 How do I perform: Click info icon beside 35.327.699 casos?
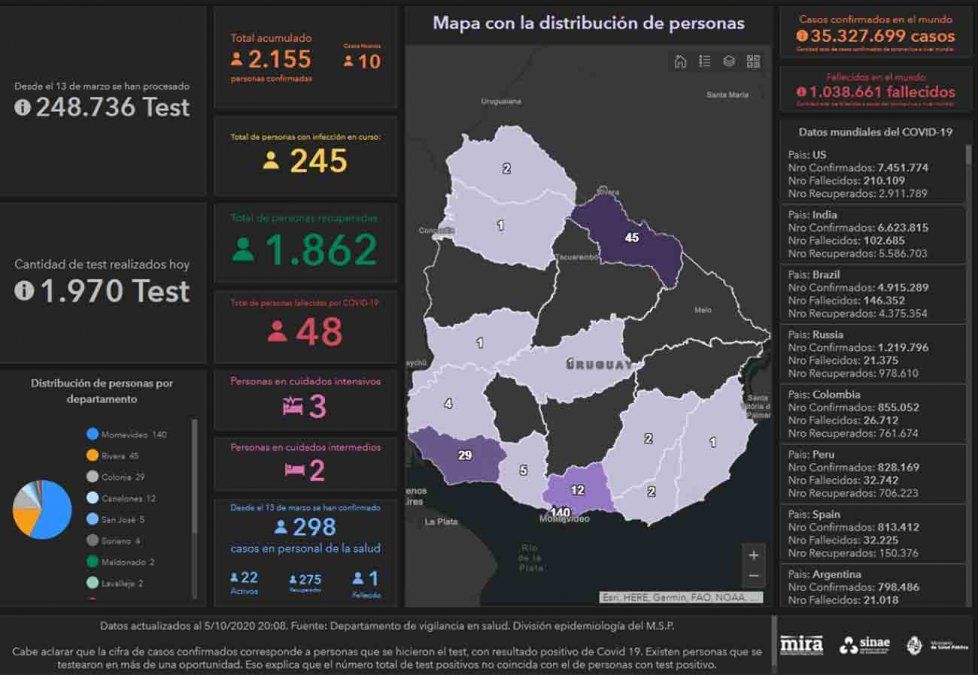(x=801, y=36)
